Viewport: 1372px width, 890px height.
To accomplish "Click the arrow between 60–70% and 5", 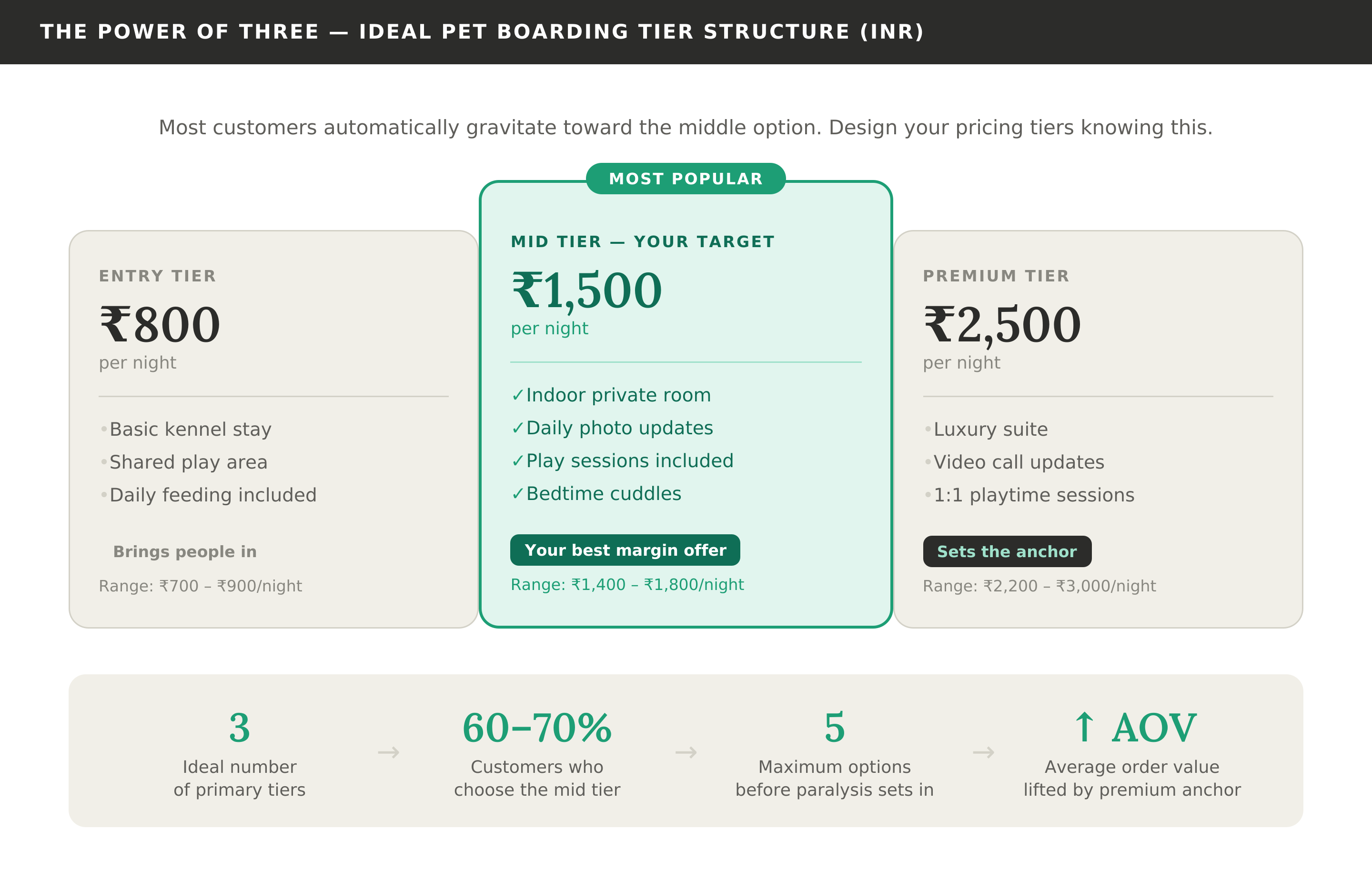I will tap(686, 752).
